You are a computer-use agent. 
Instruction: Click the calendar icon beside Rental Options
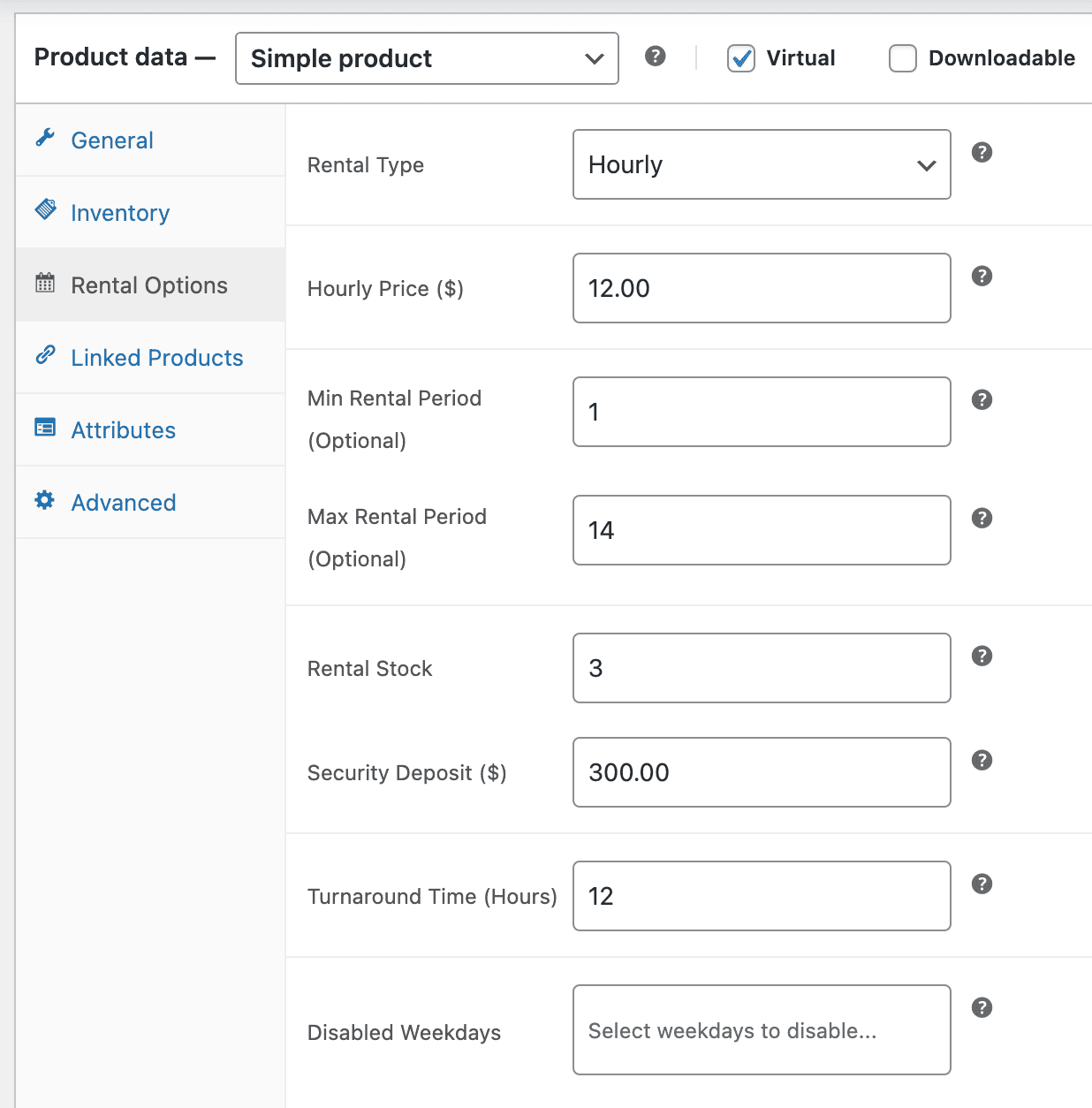point(45,283)
